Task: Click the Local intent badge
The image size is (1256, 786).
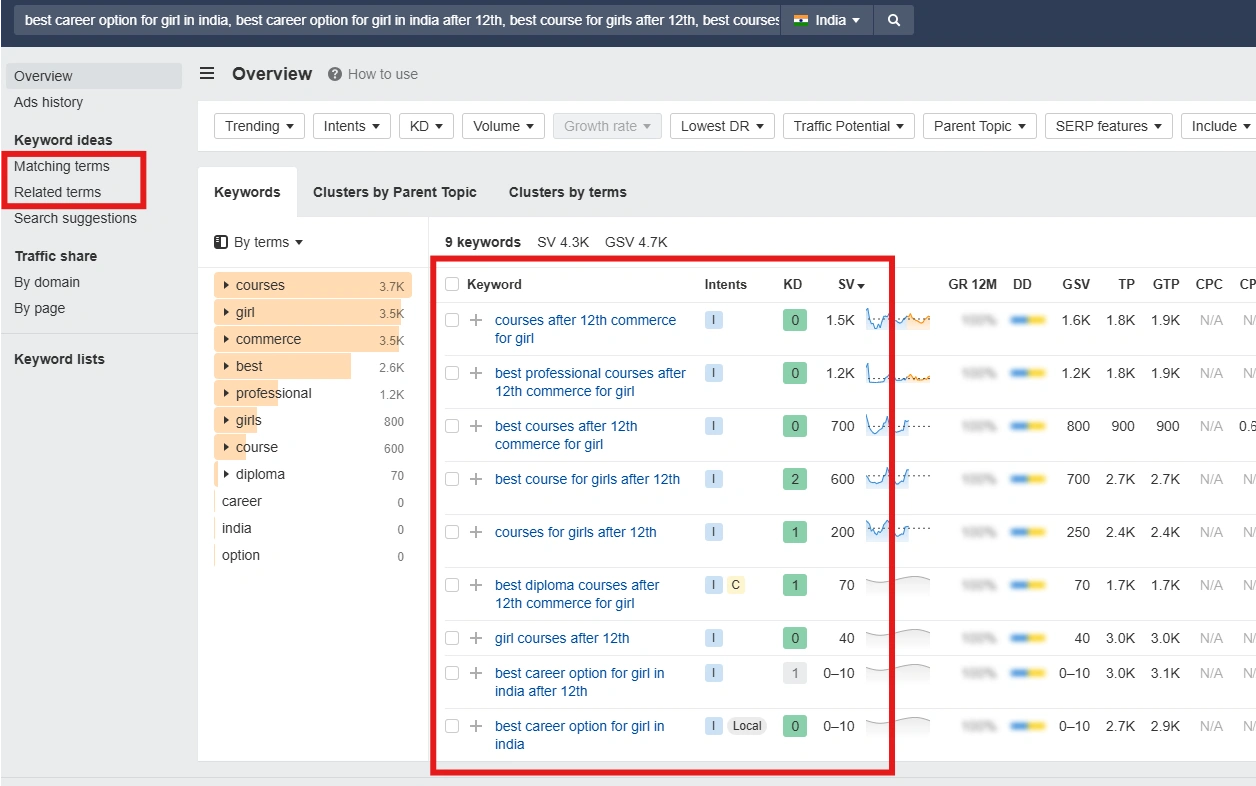Action: pos(746,726)
